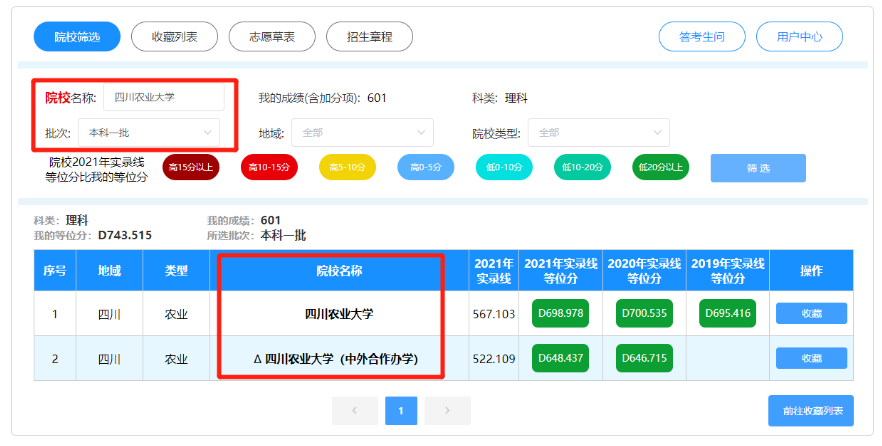Click the 地域 column header
Screen dimensions: 882x446
coord(109,271)
